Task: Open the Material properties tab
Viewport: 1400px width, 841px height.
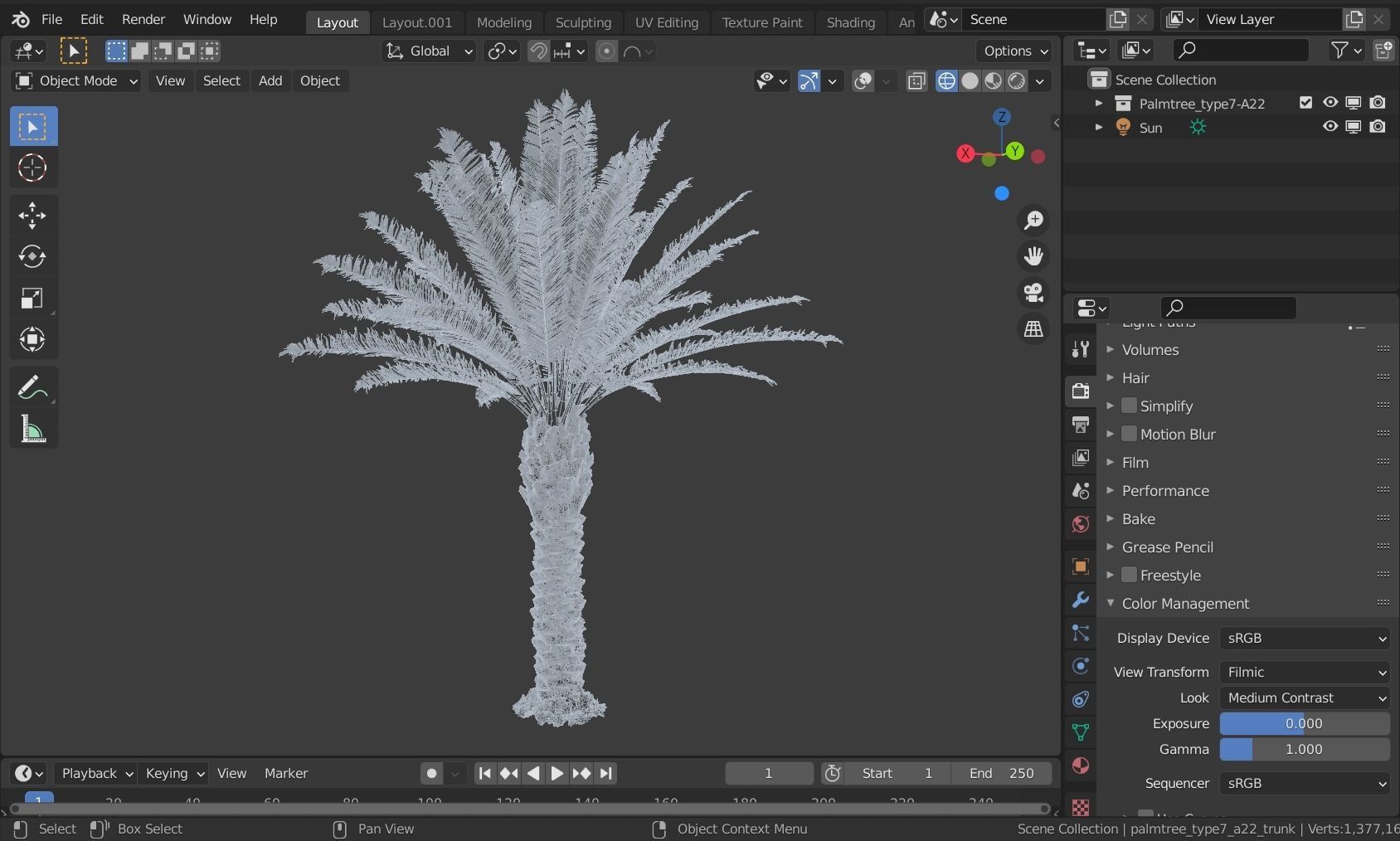Action: [1080, 766]
